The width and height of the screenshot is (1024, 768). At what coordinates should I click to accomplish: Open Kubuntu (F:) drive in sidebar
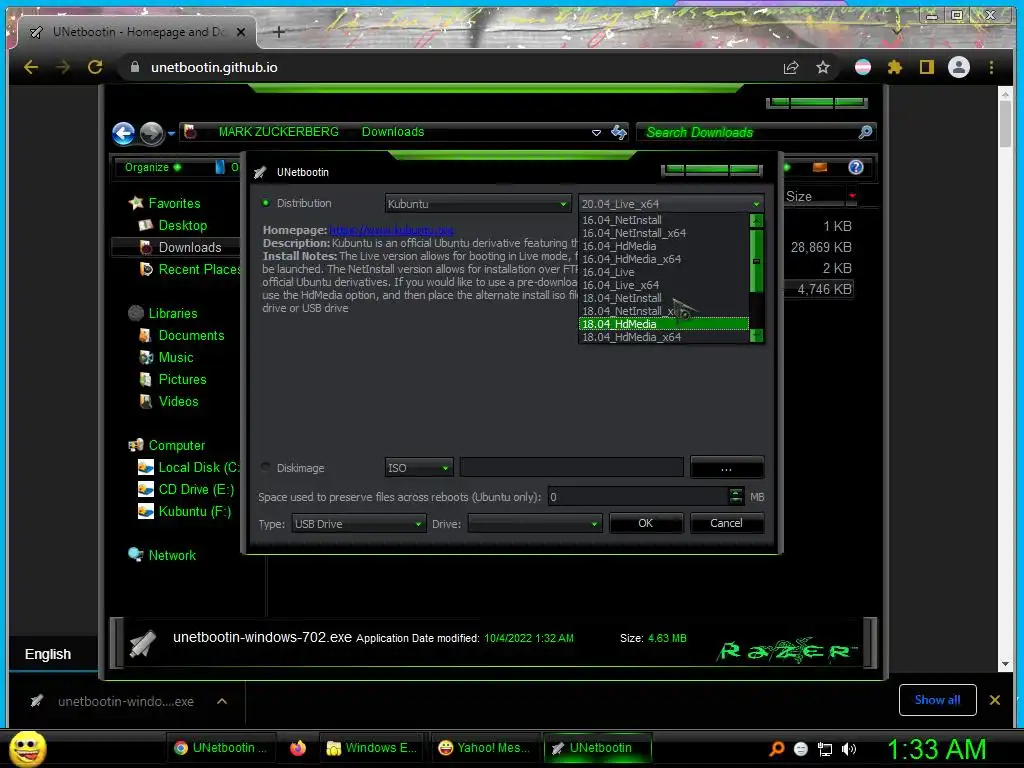(x=195, y=511)
